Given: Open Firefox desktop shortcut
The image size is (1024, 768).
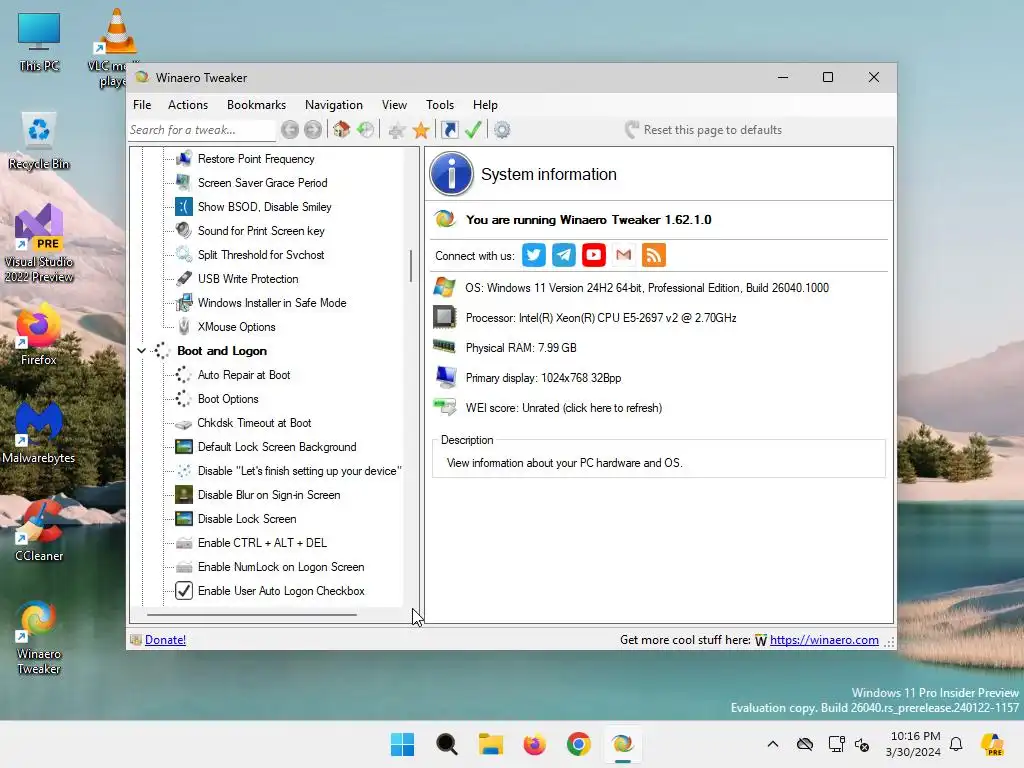Looking at the screenshot, I should click(39, 334).
